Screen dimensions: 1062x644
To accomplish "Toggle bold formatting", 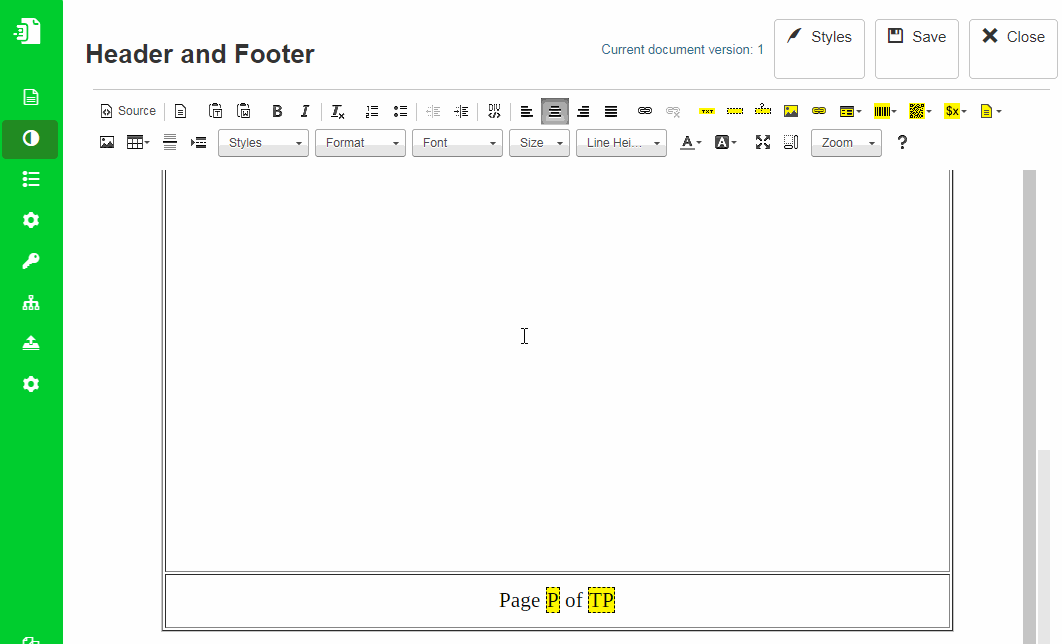I will [277, 111].
